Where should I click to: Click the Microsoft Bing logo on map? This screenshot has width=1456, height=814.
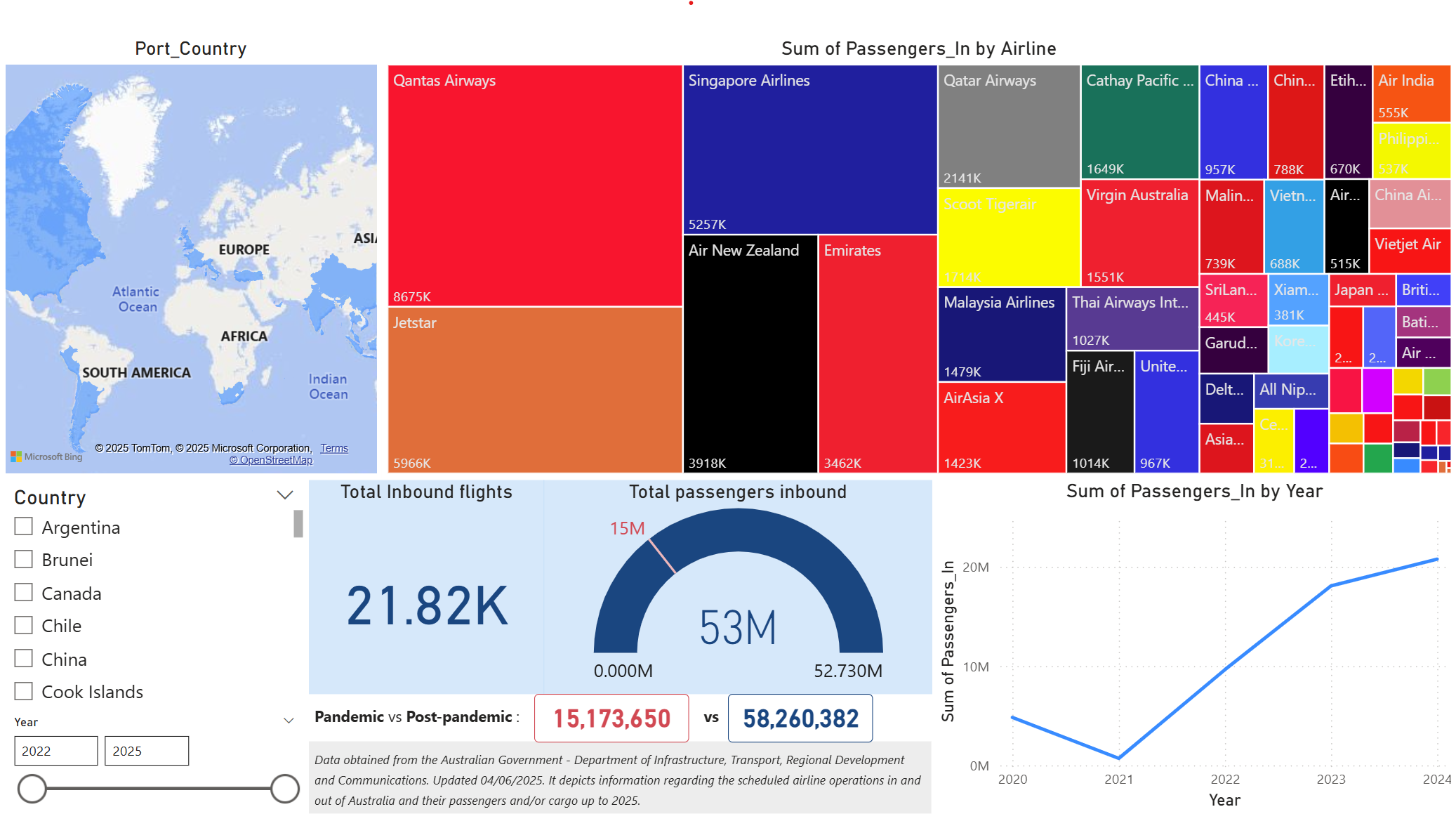pos(46,457)
